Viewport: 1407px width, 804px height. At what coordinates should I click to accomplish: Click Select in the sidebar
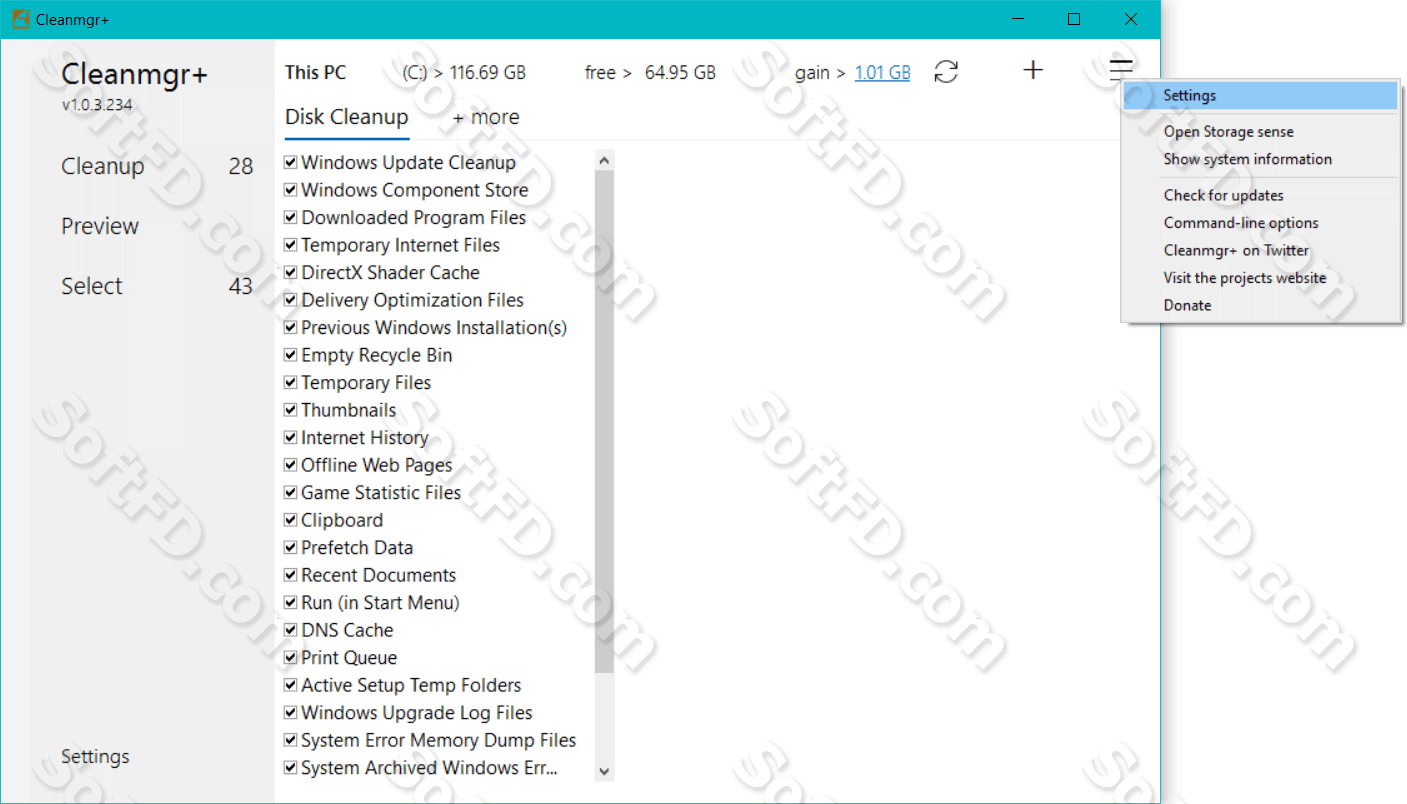[92, 286]
